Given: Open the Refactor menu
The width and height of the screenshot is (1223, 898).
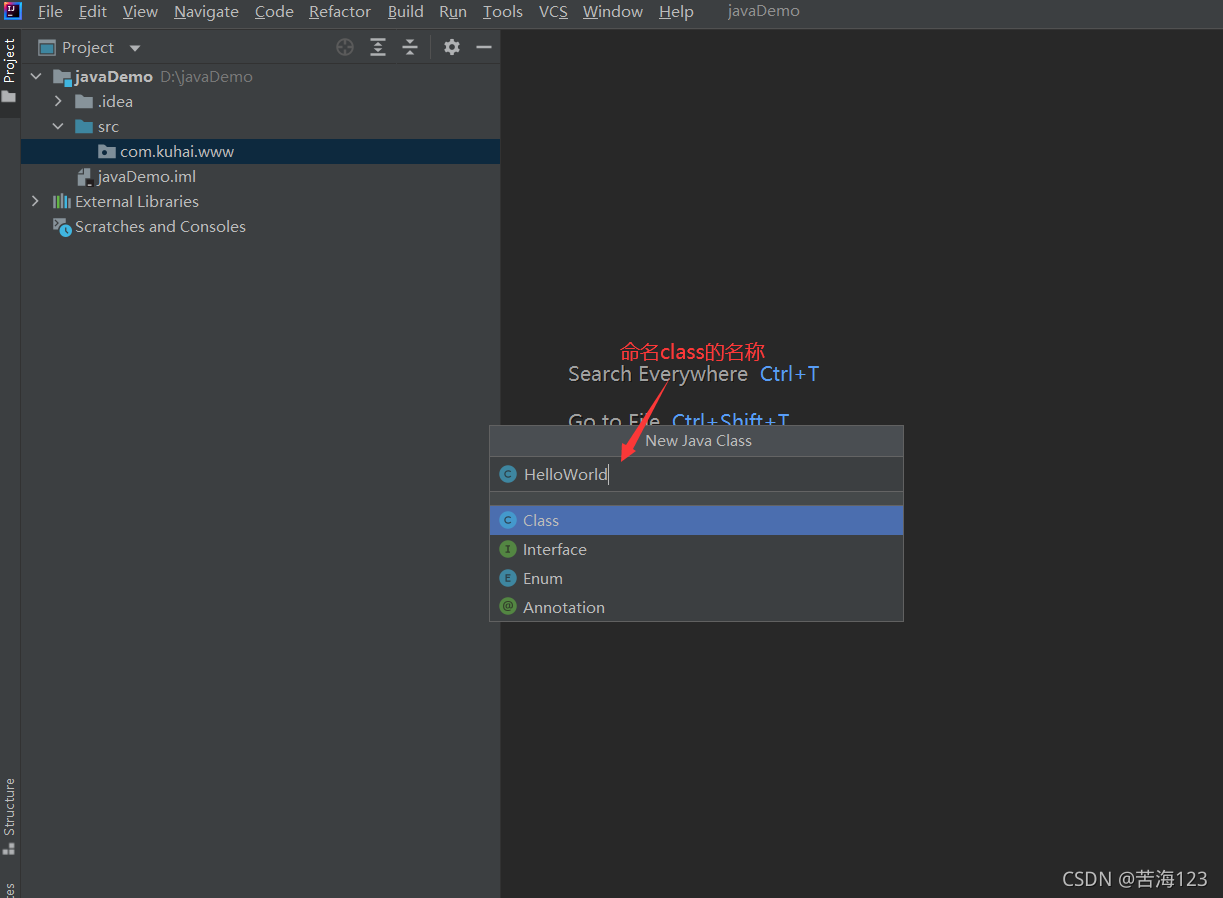Looking at the screenshot, I should [x=340, y=12].
